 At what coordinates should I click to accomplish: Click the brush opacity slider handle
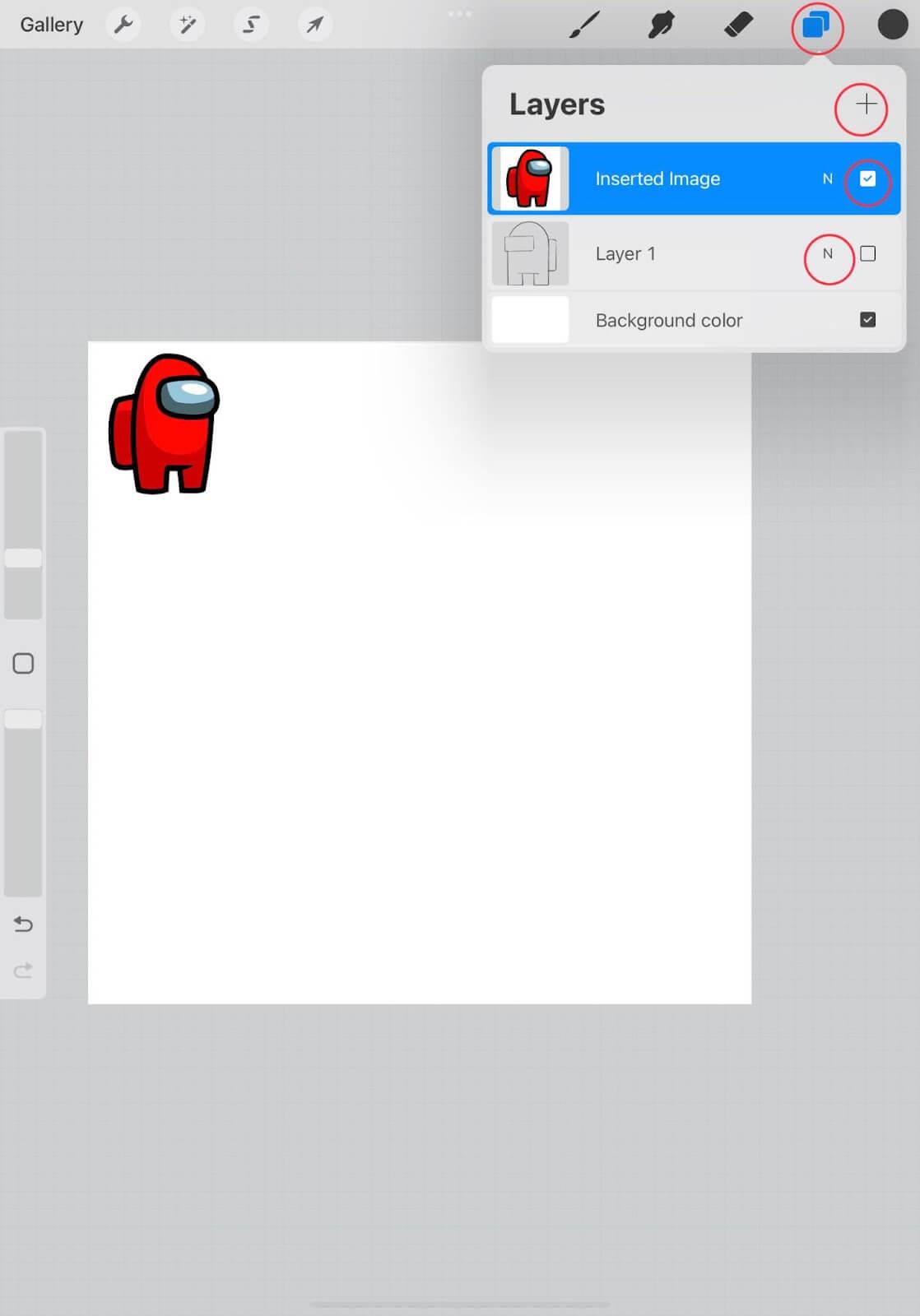tap(23, 719)
